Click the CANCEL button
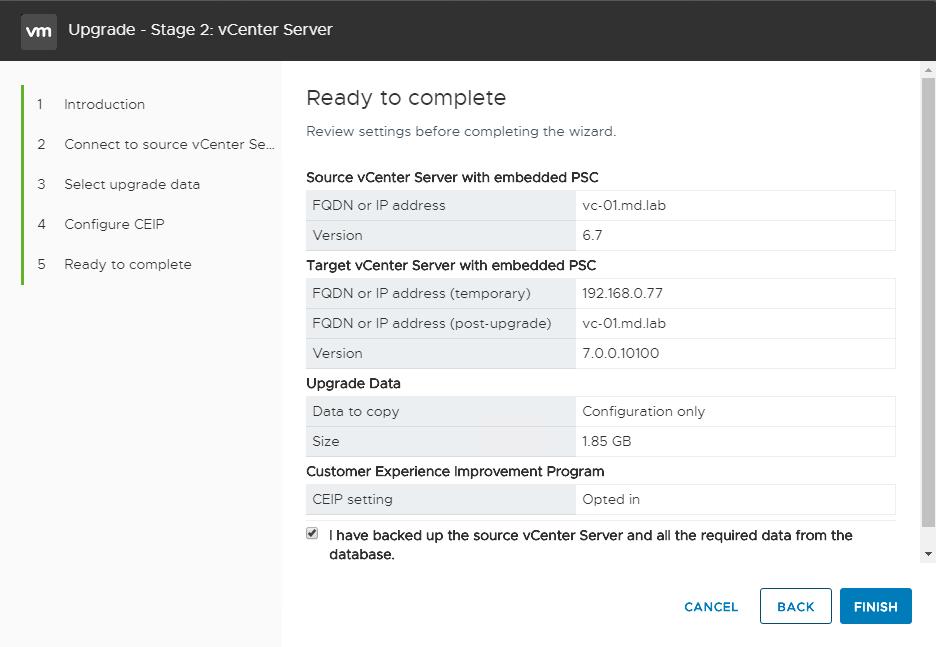The image size is (936, 647). point(711,606)
